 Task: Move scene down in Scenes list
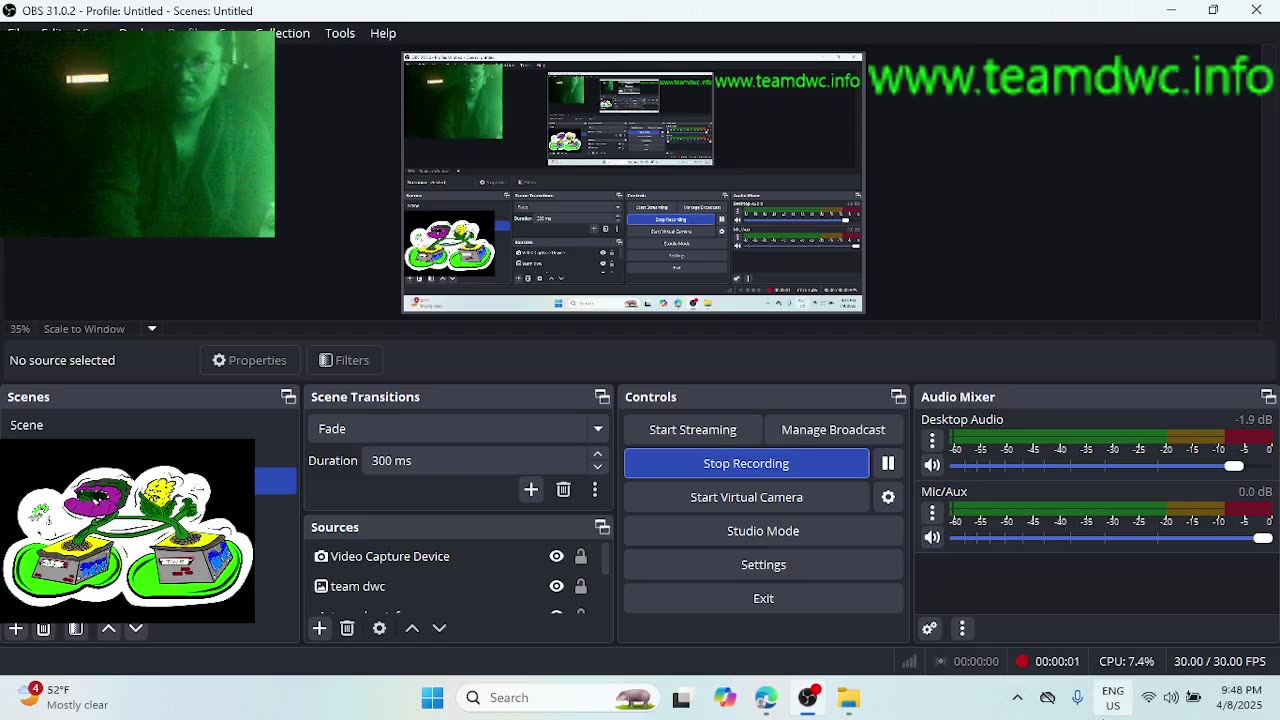(x=136, y=629)
